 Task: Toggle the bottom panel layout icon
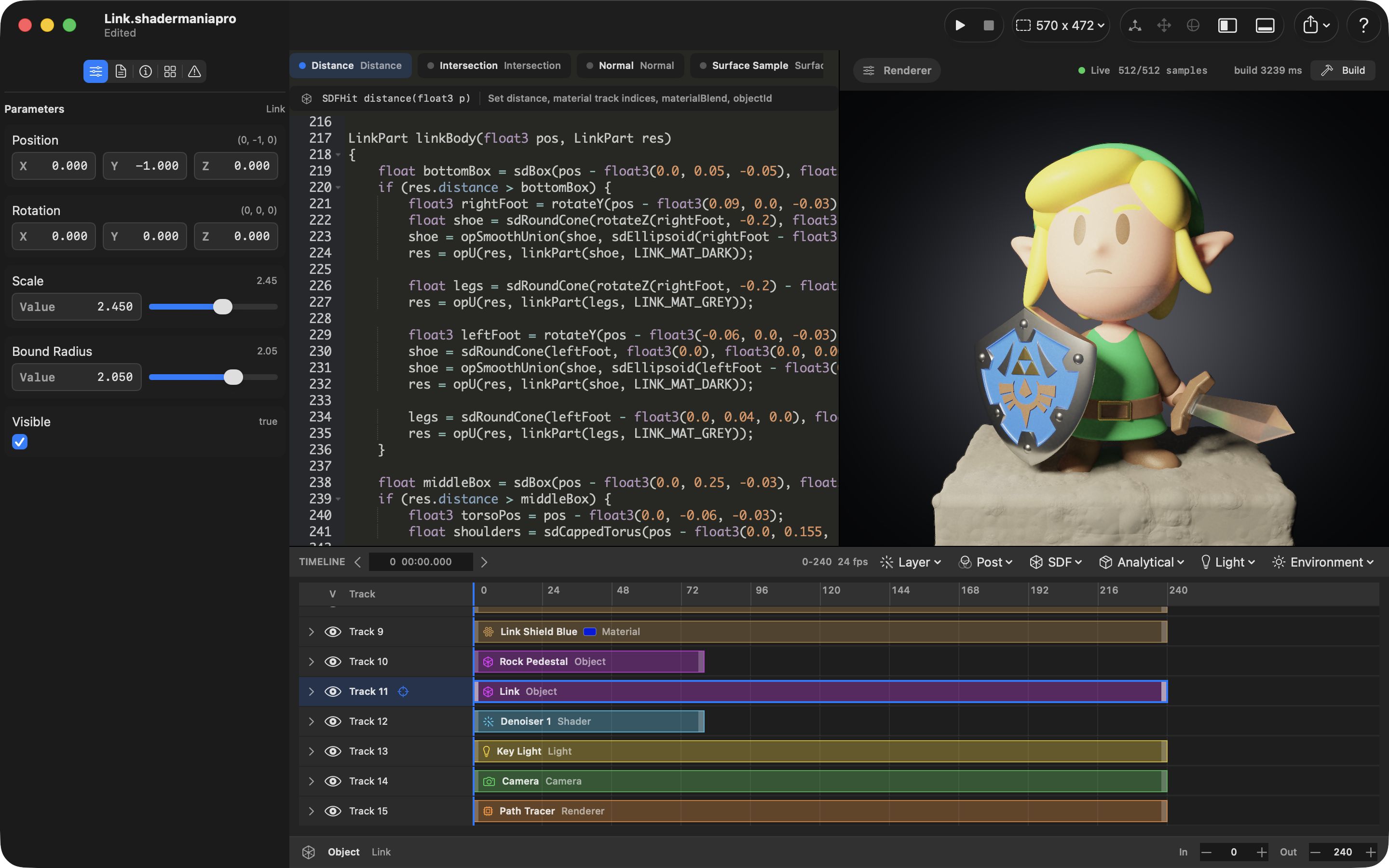[1265, 25]
